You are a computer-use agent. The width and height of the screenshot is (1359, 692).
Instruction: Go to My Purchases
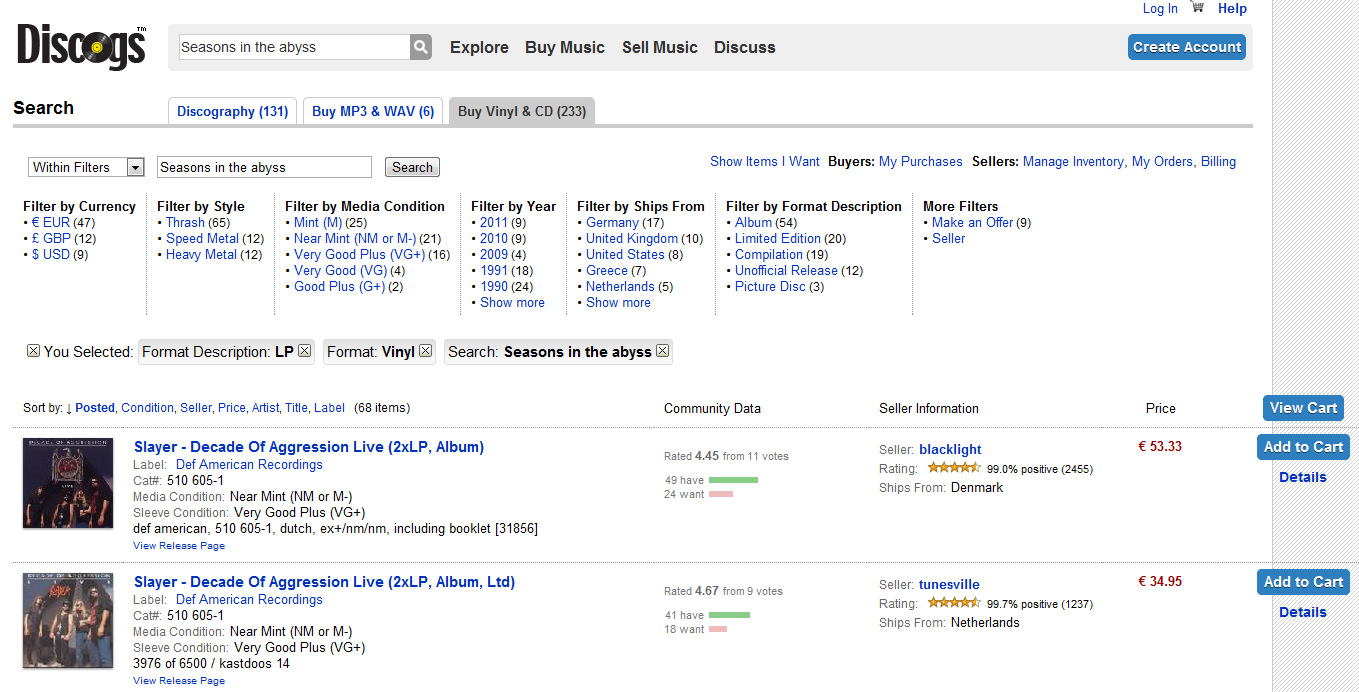[x=920, y=161]
